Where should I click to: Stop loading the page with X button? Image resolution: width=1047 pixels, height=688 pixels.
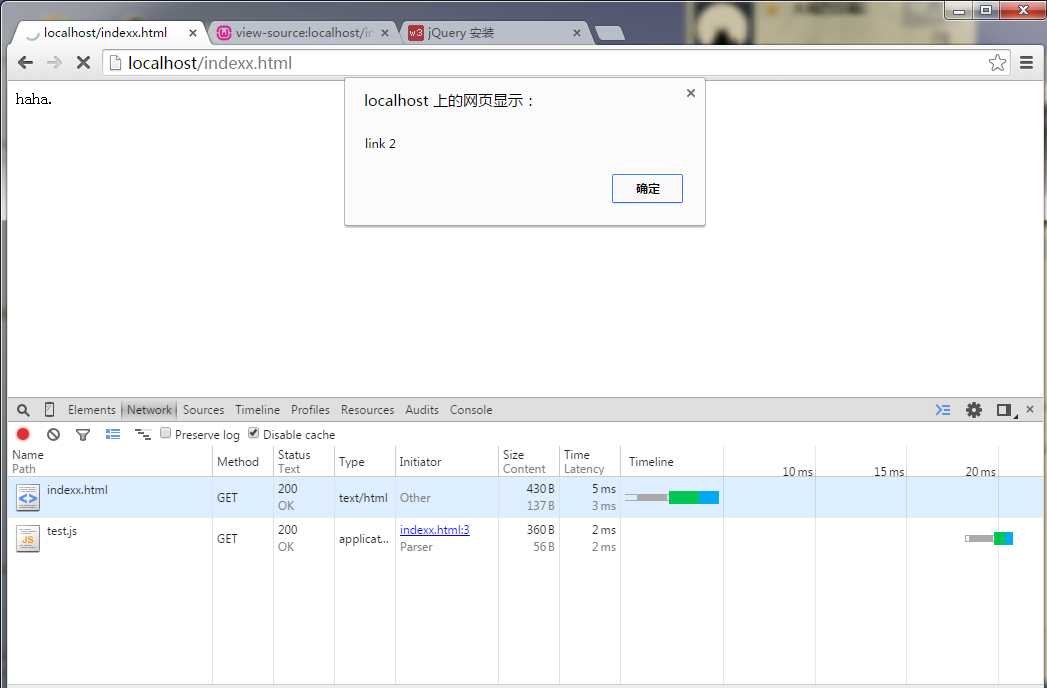click(83, 63)
